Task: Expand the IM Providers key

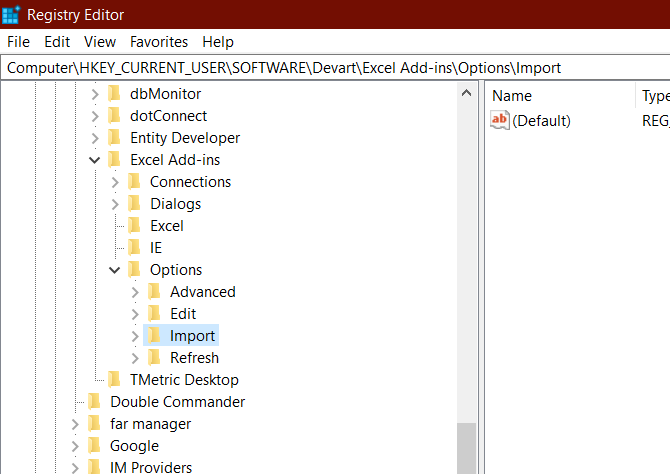Action: point(75,468)
